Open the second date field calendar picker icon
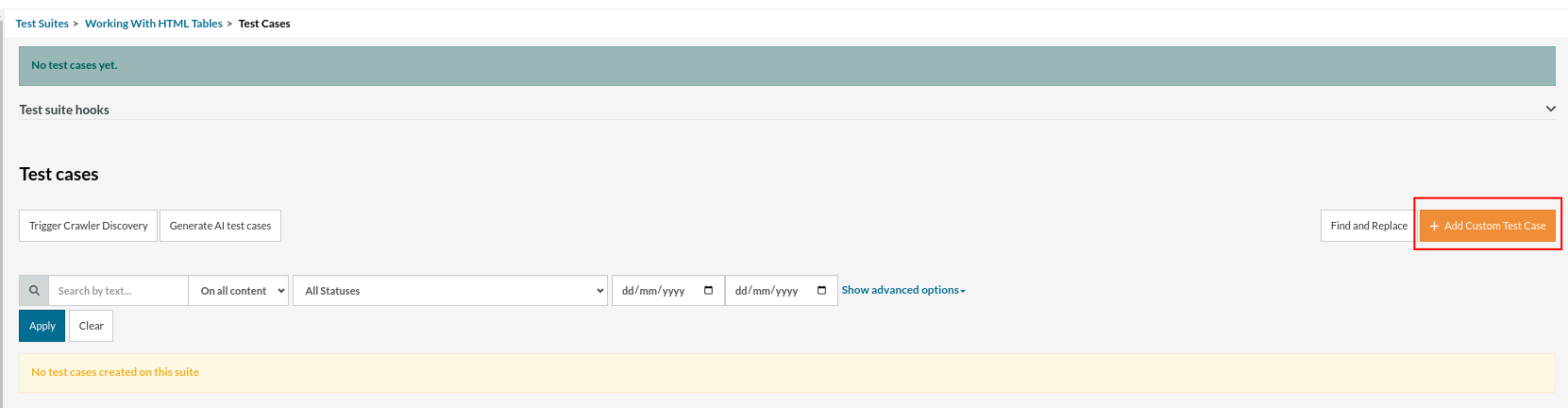Image resolution: width=1568 pixels, height=408 pixels. coord(821,291)
